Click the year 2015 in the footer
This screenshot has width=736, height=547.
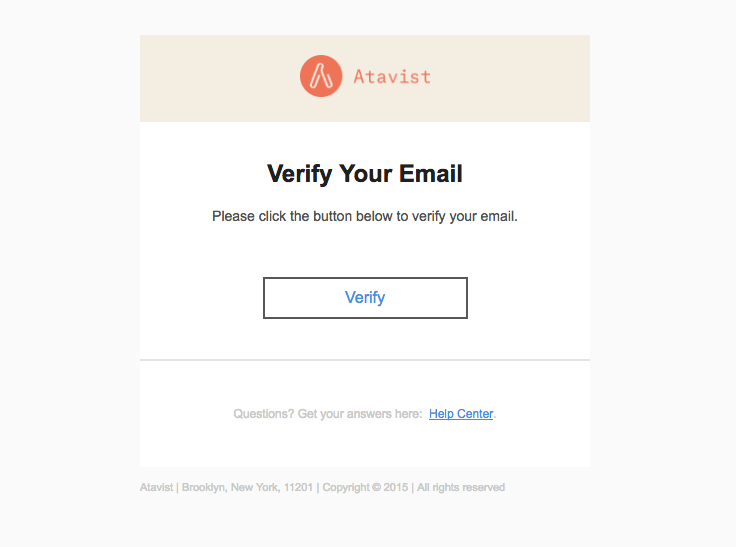click(x=395, y=488)
